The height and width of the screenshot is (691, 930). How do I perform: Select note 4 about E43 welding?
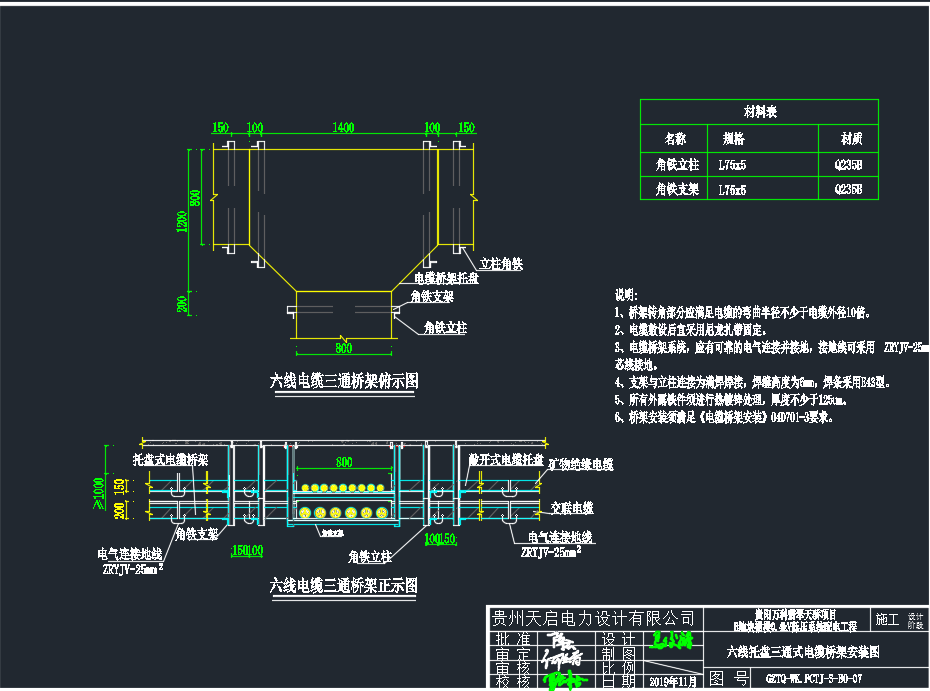pos(752,383)
